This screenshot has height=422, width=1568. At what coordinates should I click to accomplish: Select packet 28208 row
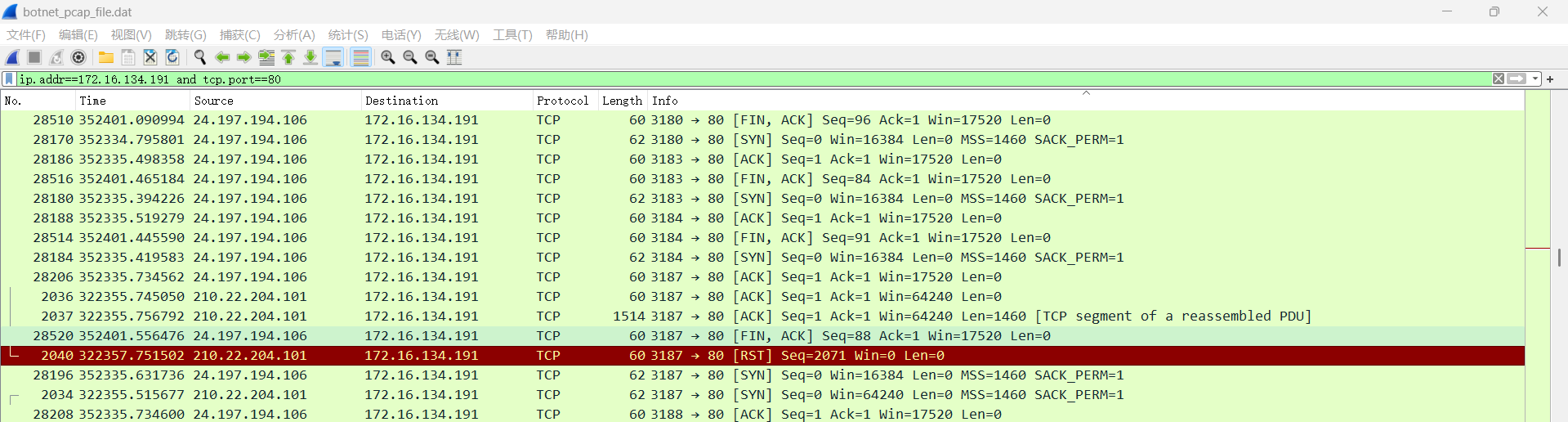point(762,415)
